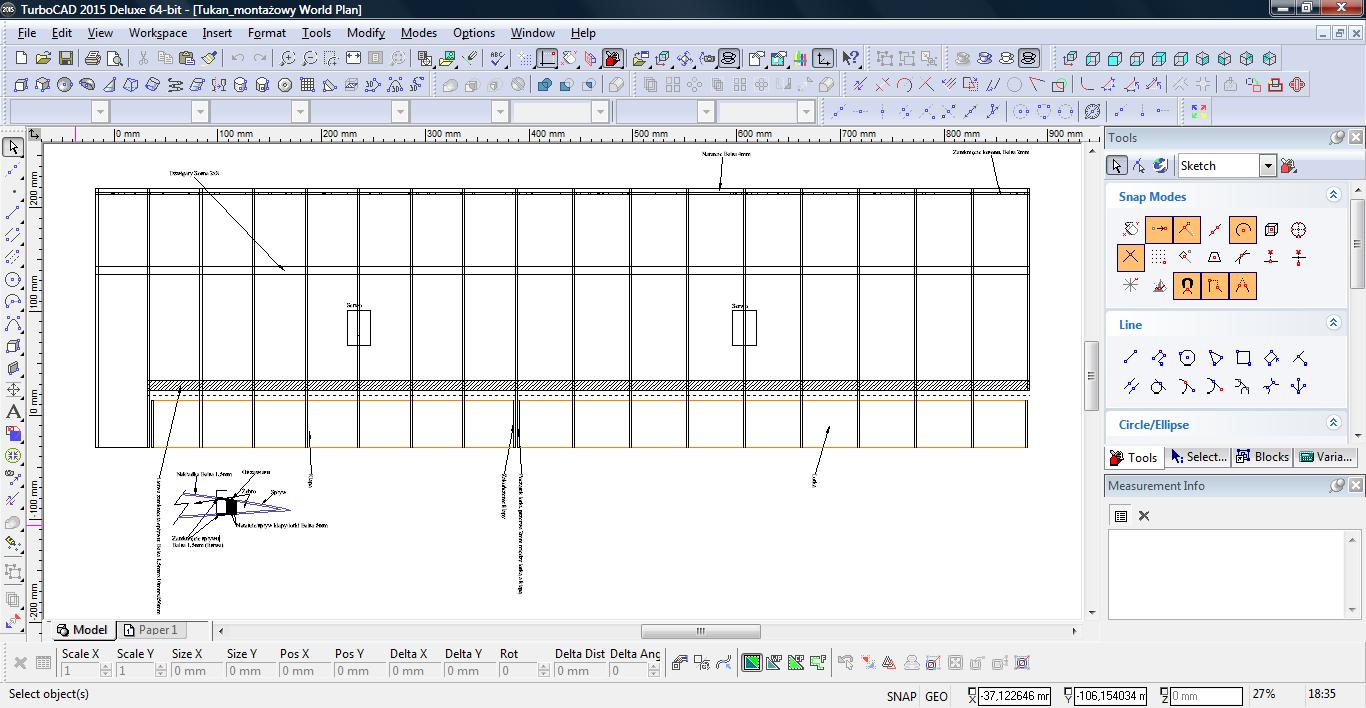Click the spell check ABC icon
The image size is (1366, 708).
pos(497,59)
